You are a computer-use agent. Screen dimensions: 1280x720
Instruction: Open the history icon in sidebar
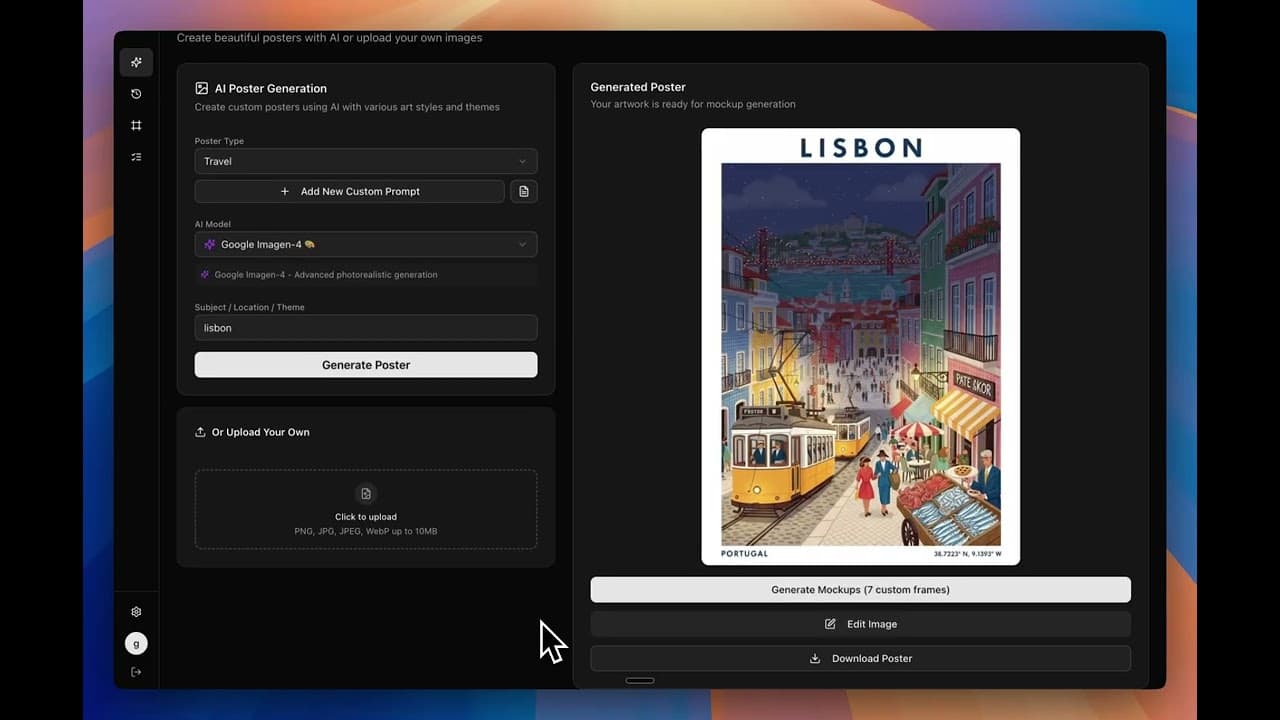(x=136, y=94)
